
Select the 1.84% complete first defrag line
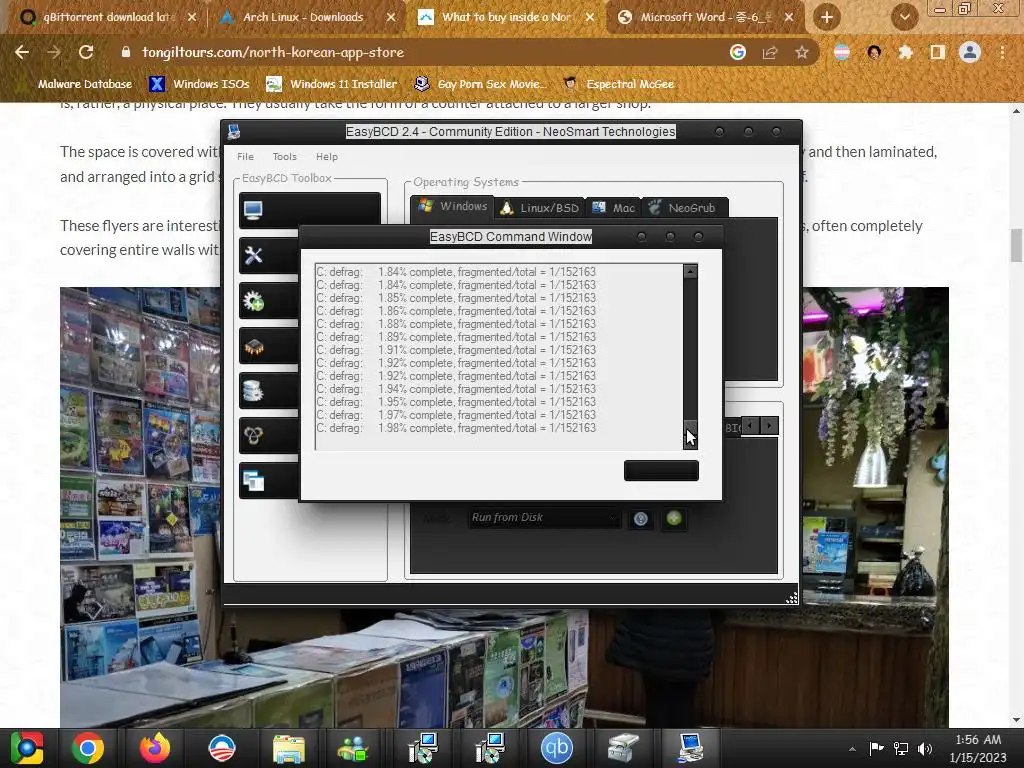tap(456, 272)
